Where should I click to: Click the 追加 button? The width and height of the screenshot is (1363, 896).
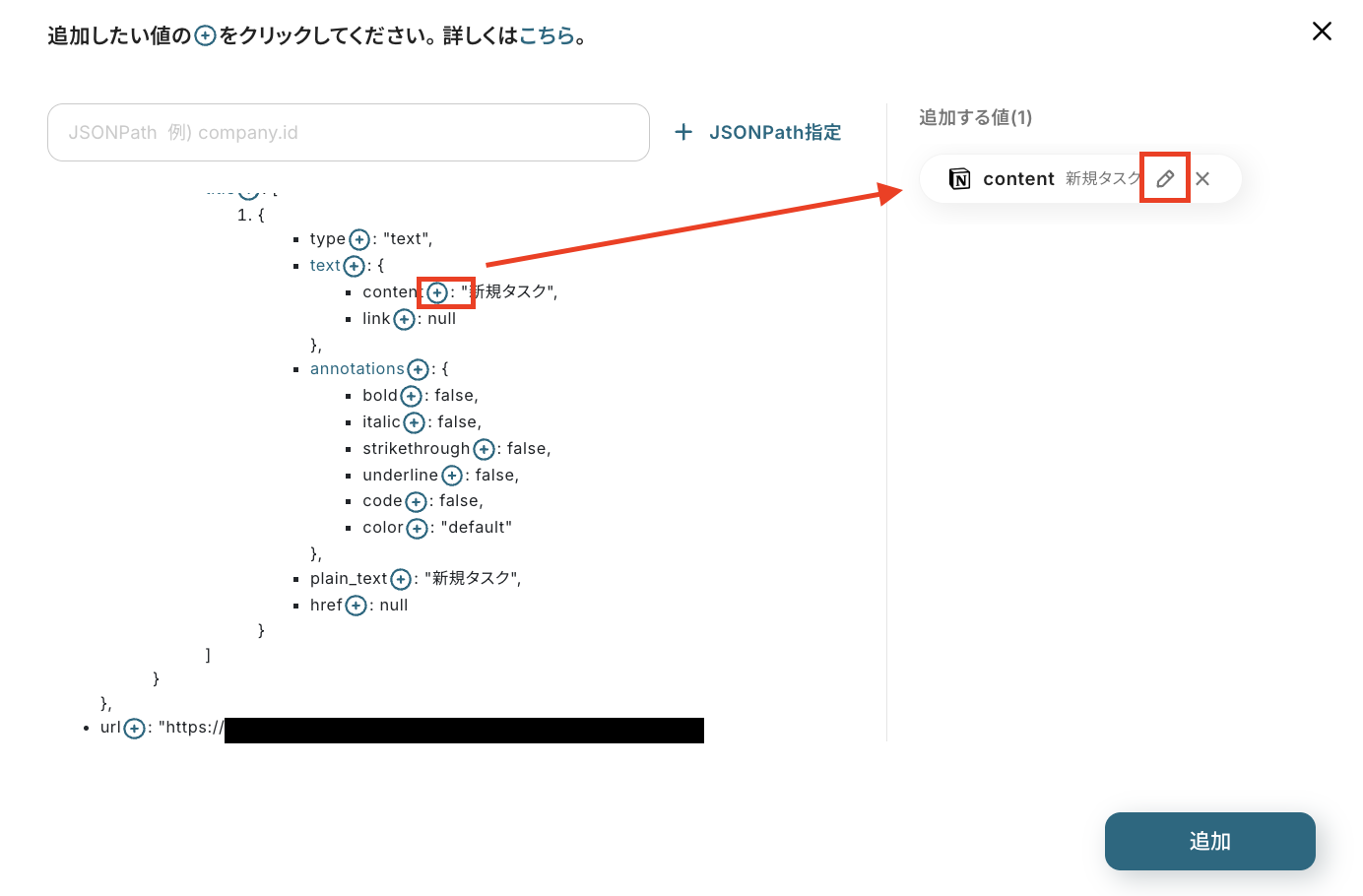coord(1209,841)
